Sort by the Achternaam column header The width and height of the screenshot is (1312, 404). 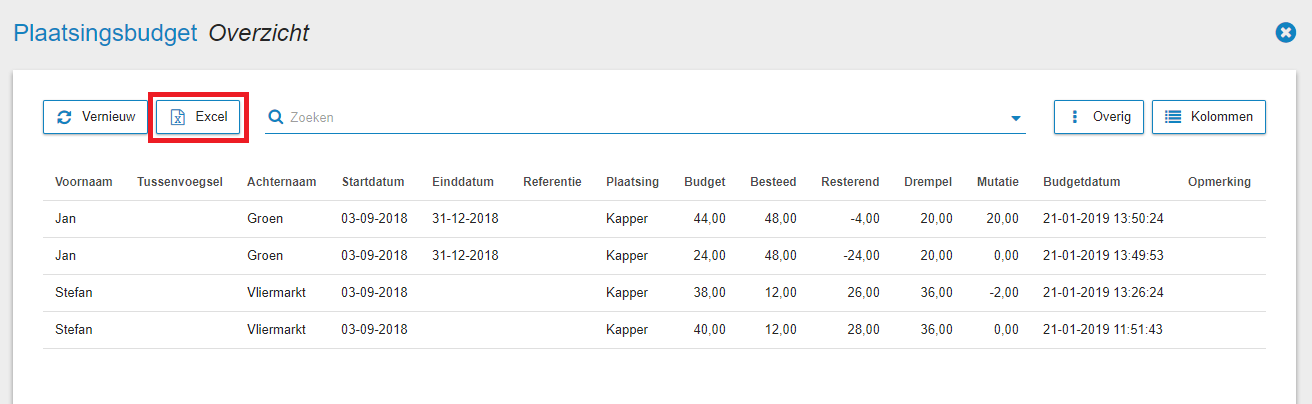[282, 182]
